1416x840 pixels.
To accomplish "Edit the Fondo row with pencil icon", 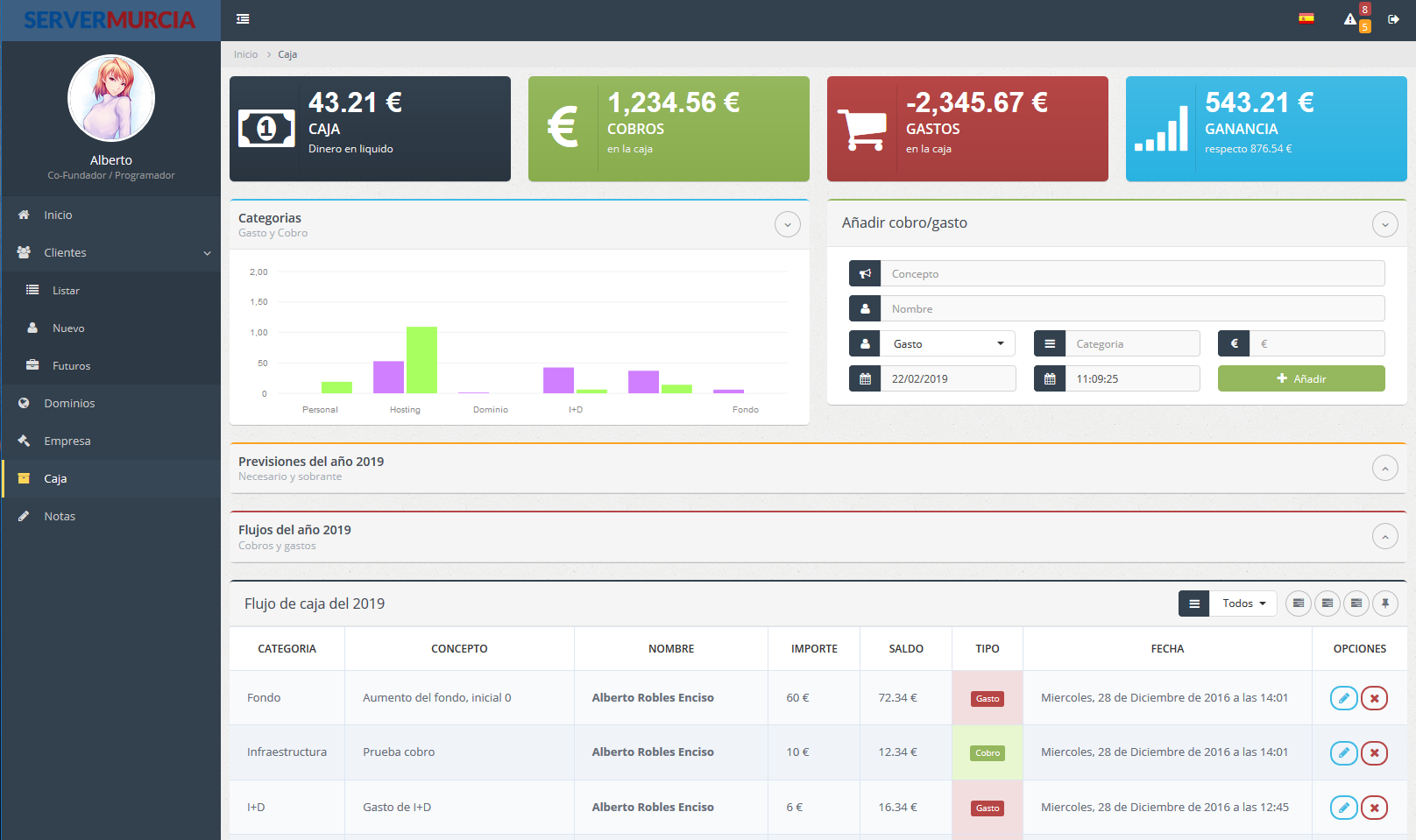I will tap(1343, 698).
